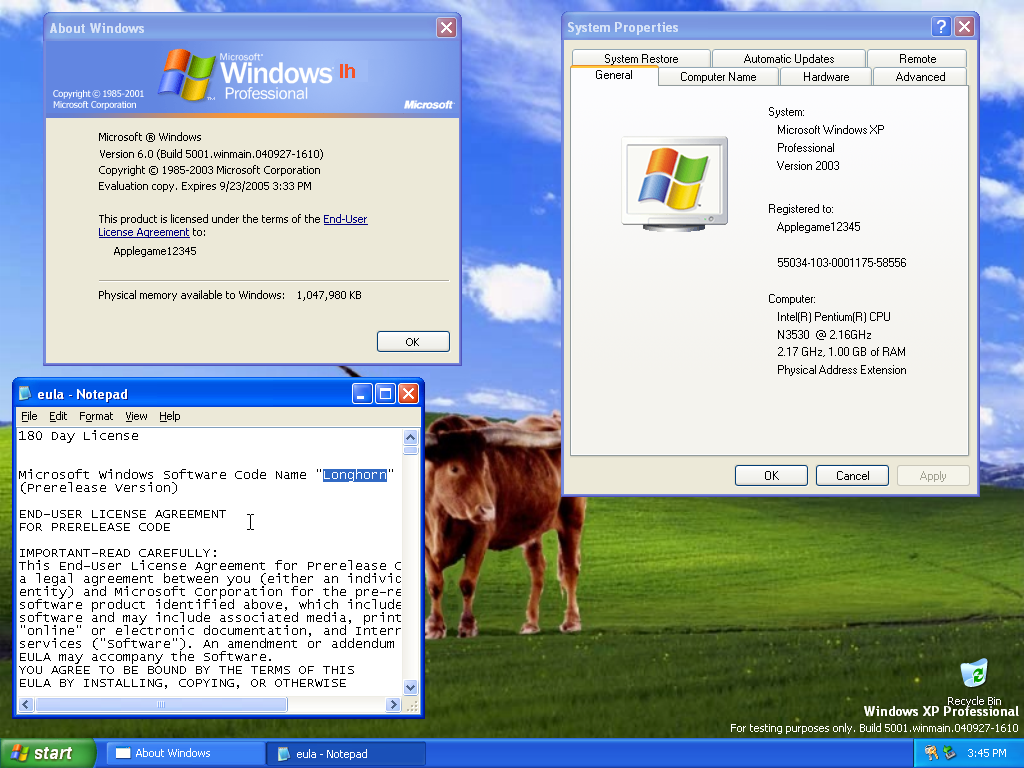Click Notepad horizontal scrollbar right arrow
This screenshot has width=1024, height=768.
tap(392, 705)
